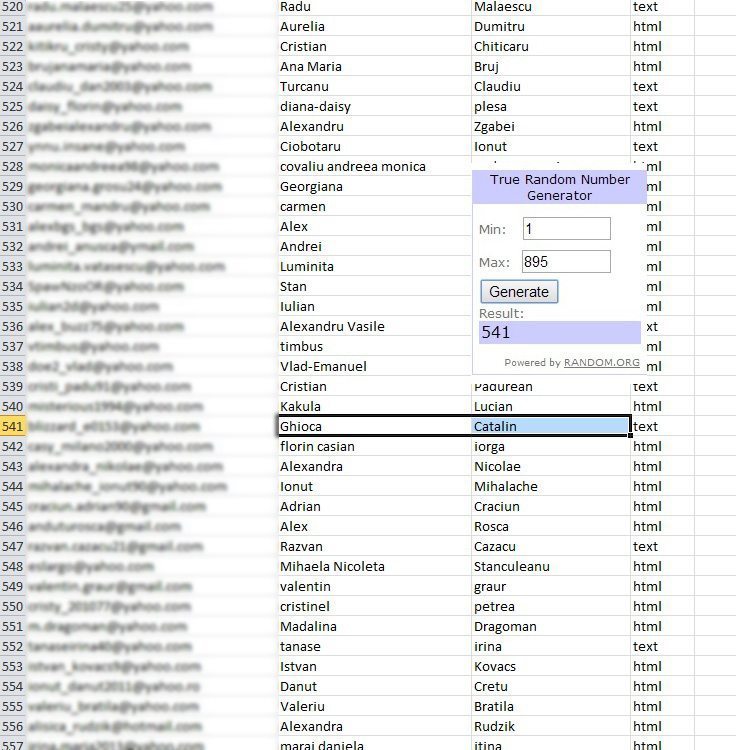The image size is (736, 750).
Task: Select the Madalina cell
Action: click(x=374, y=626)
